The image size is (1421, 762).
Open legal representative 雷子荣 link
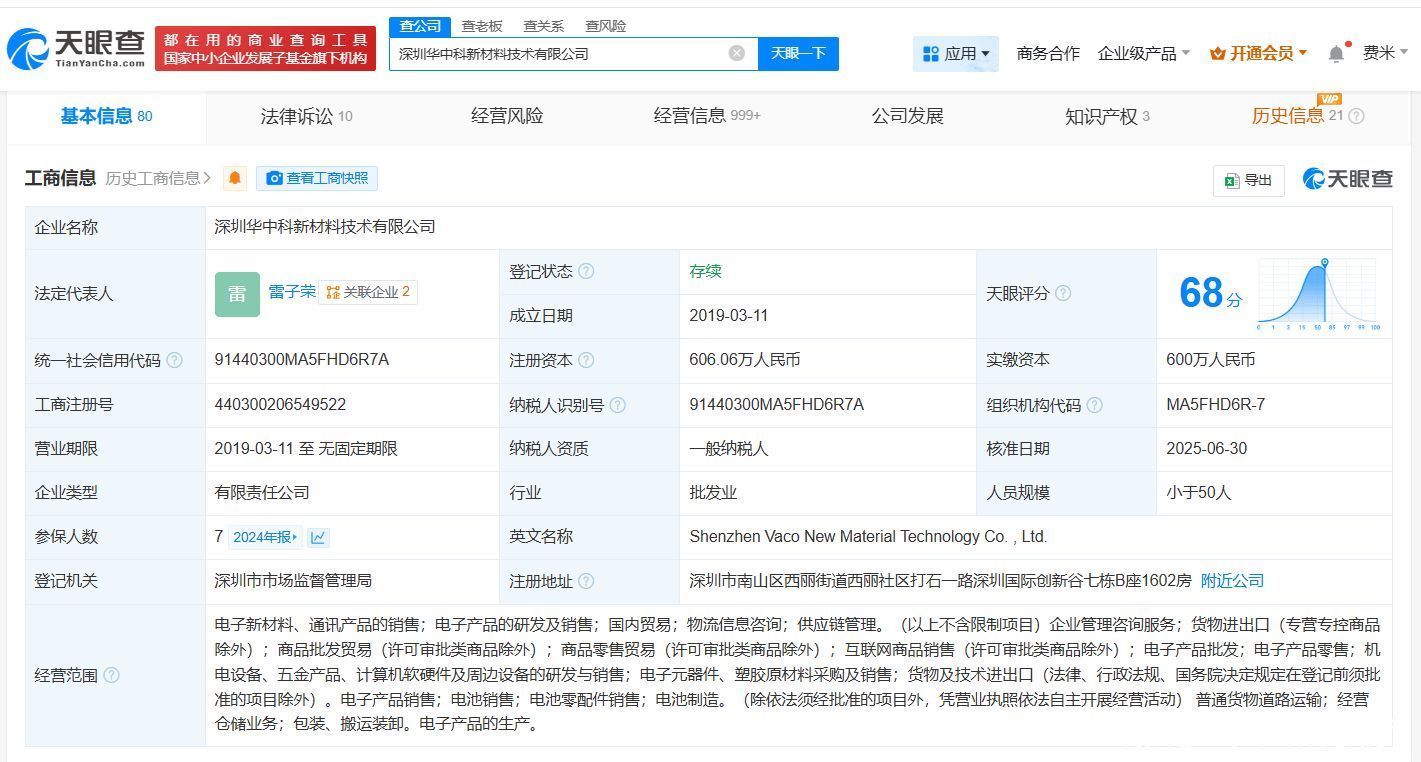click(x=291, y=292)
